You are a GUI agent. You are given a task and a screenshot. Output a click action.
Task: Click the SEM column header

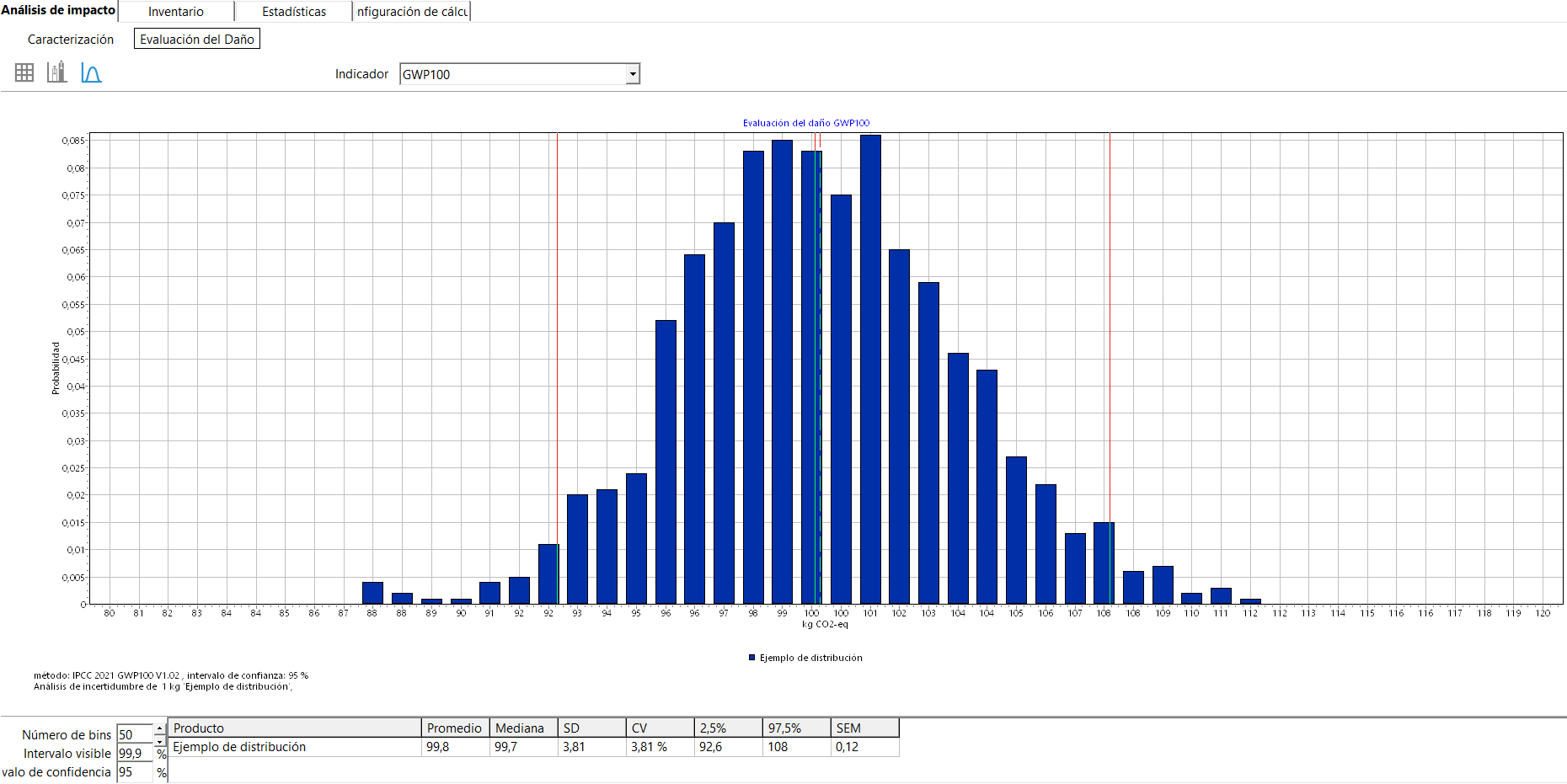pyautogui.click(x=864, y=728)
